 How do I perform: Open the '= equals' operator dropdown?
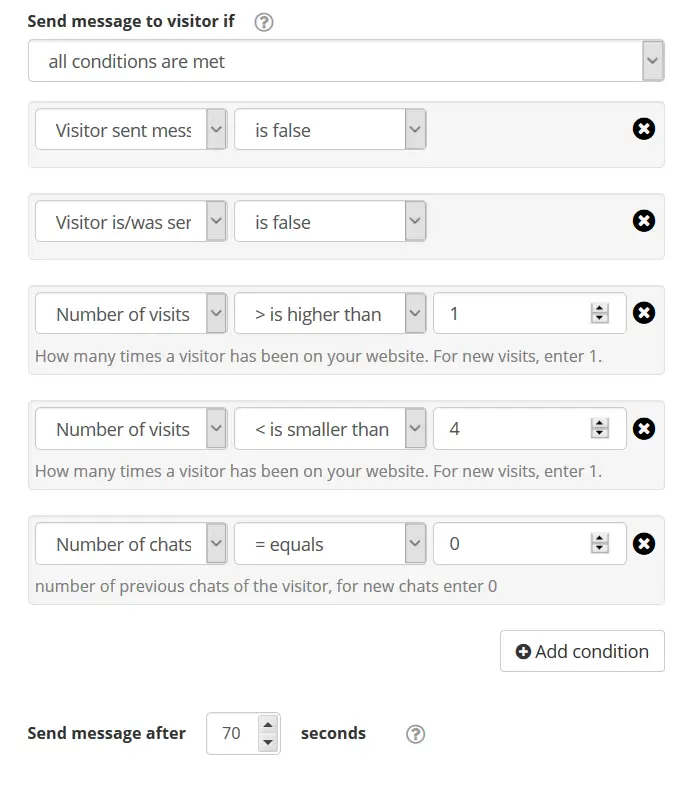(330, 544)
